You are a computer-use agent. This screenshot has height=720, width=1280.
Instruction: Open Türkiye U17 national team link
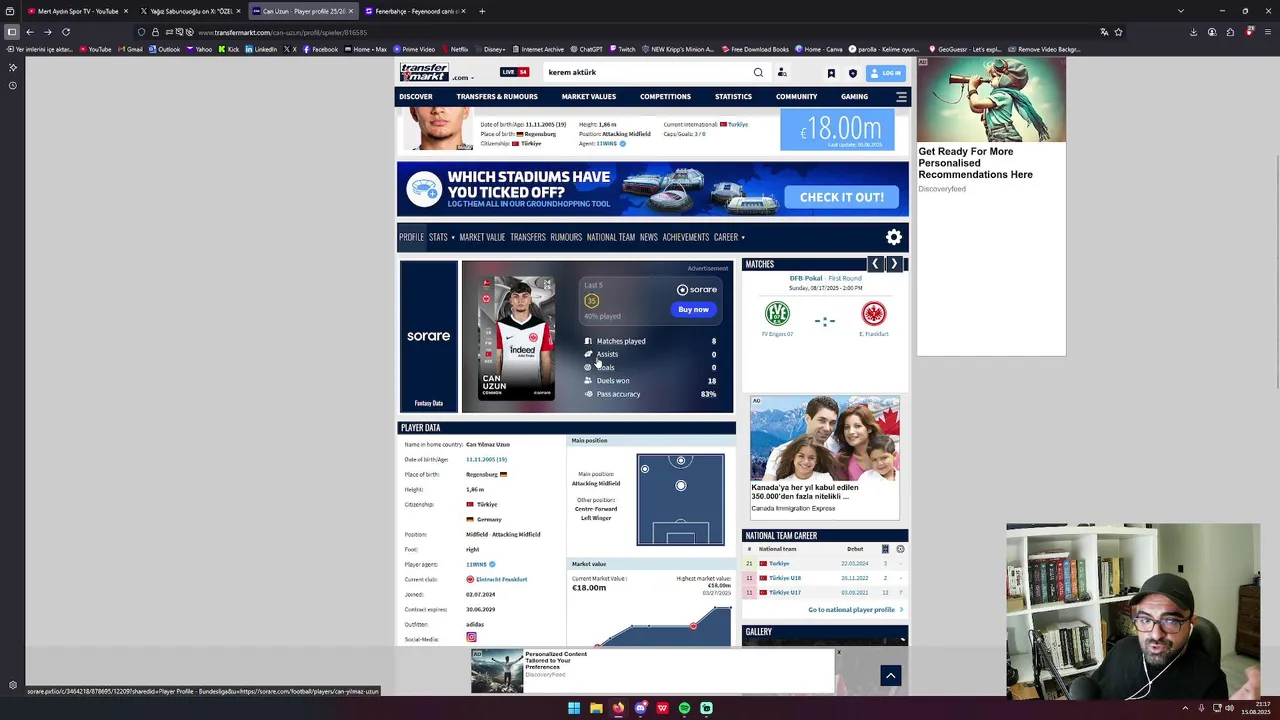(785, 592)
